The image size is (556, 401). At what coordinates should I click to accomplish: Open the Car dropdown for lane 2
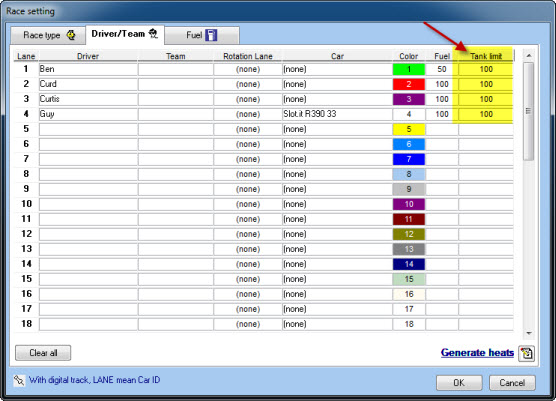[337, 84]
